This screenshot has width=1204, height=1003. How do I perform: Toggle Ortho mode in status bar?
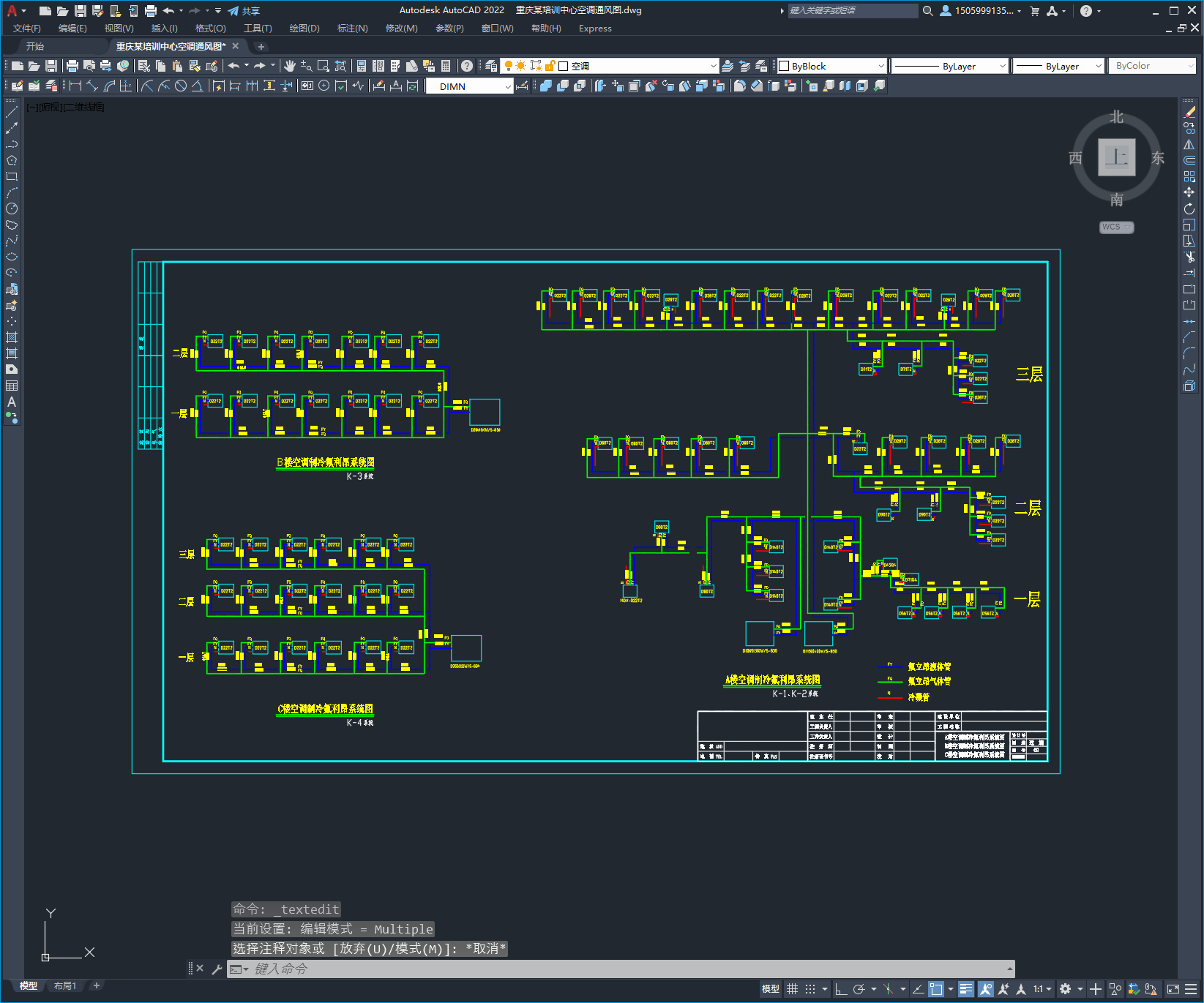pyautogui.click(x=841, y=989)
